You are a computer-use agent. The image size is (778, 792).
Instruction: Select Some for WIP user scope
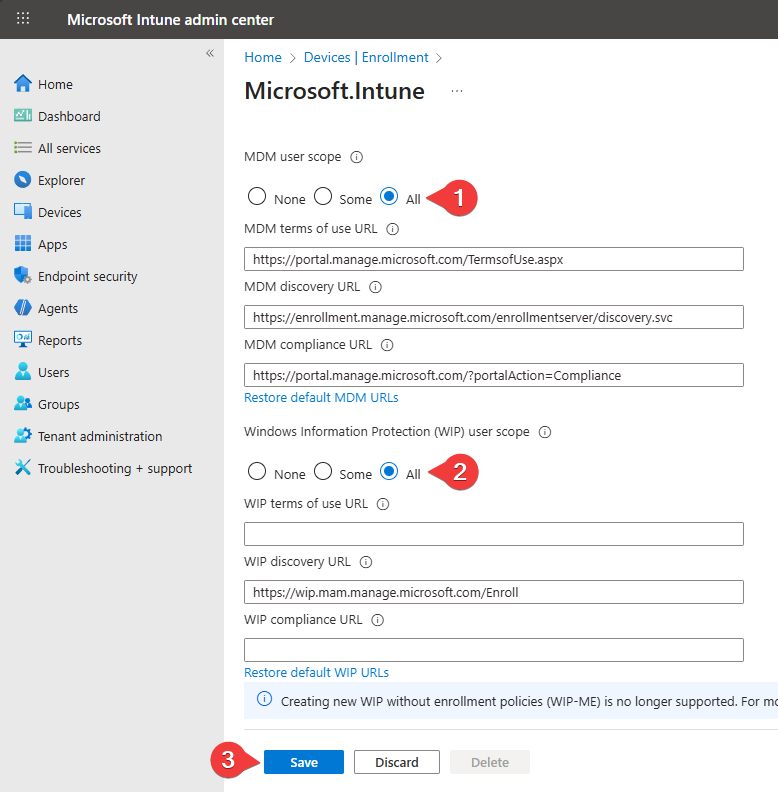point(323,471)
